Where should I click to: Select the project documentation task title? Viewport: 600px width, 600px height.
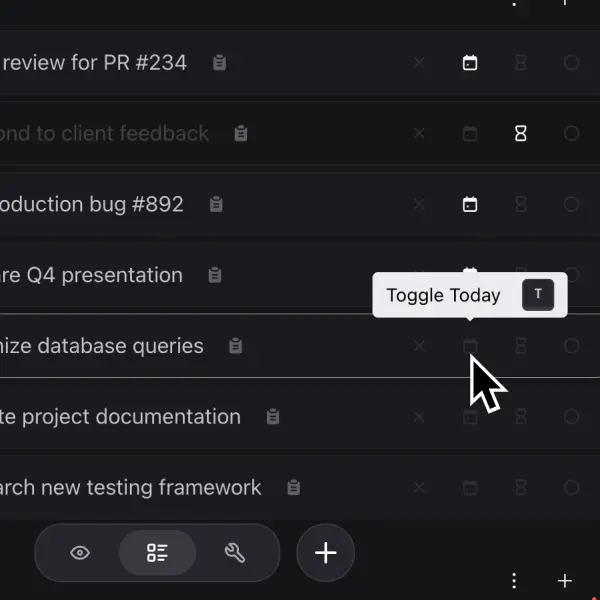120,417
